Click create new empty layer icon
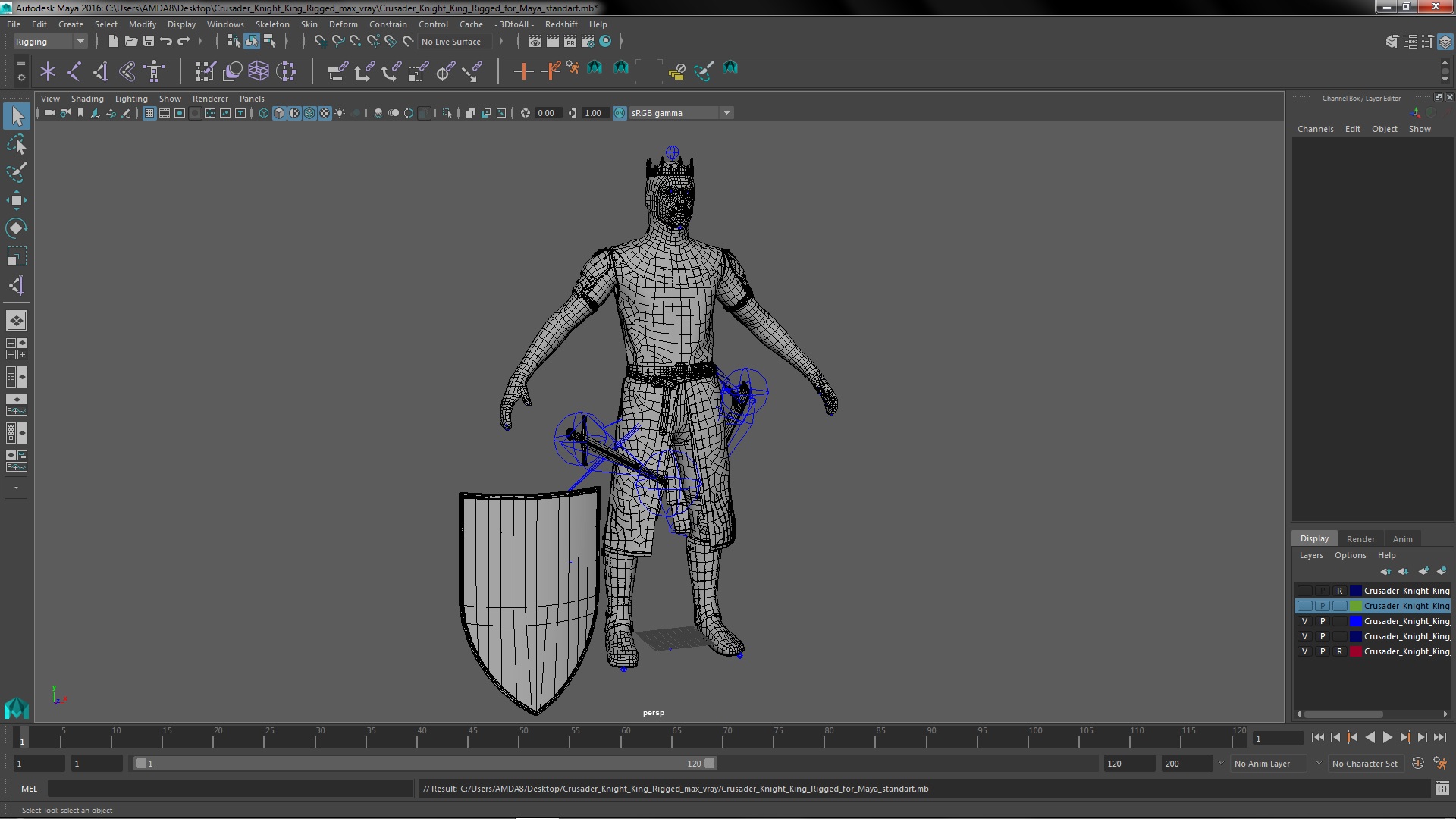The width and height of the screenshot is (1456, 819). [1423, 571]
